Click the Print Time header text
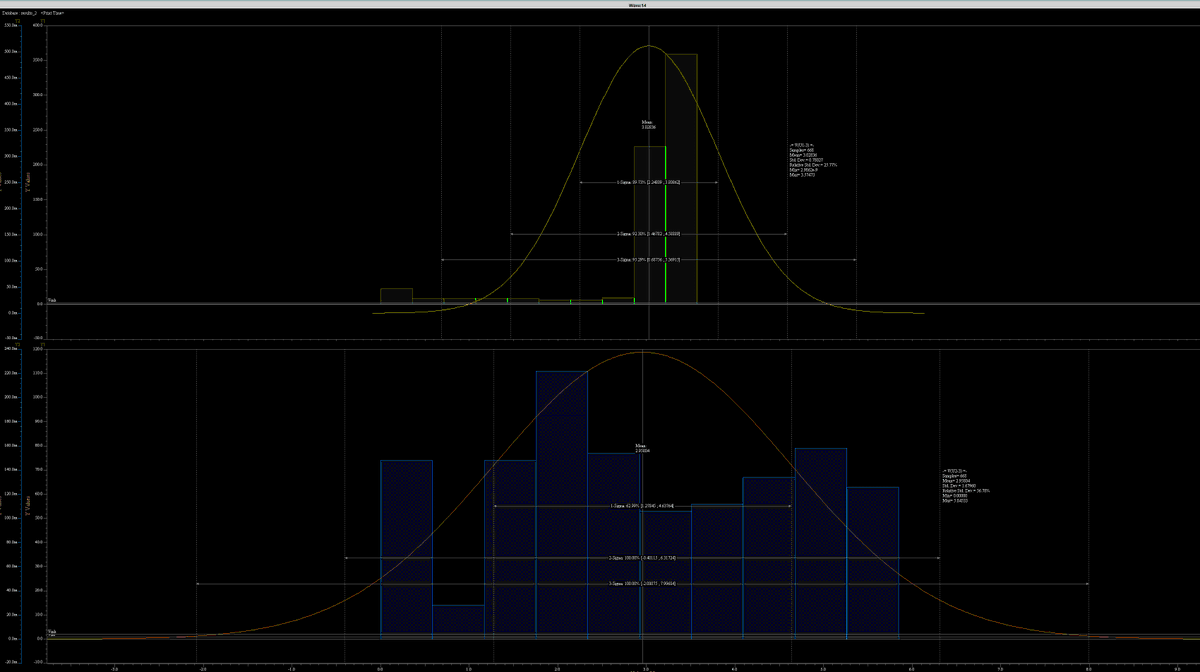 point(51,13)
